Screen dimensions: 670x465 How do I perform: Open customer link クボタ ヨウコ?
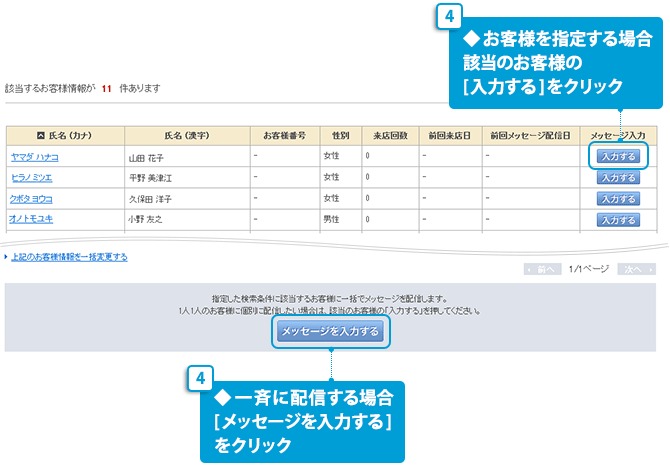[x=31, y=199]
